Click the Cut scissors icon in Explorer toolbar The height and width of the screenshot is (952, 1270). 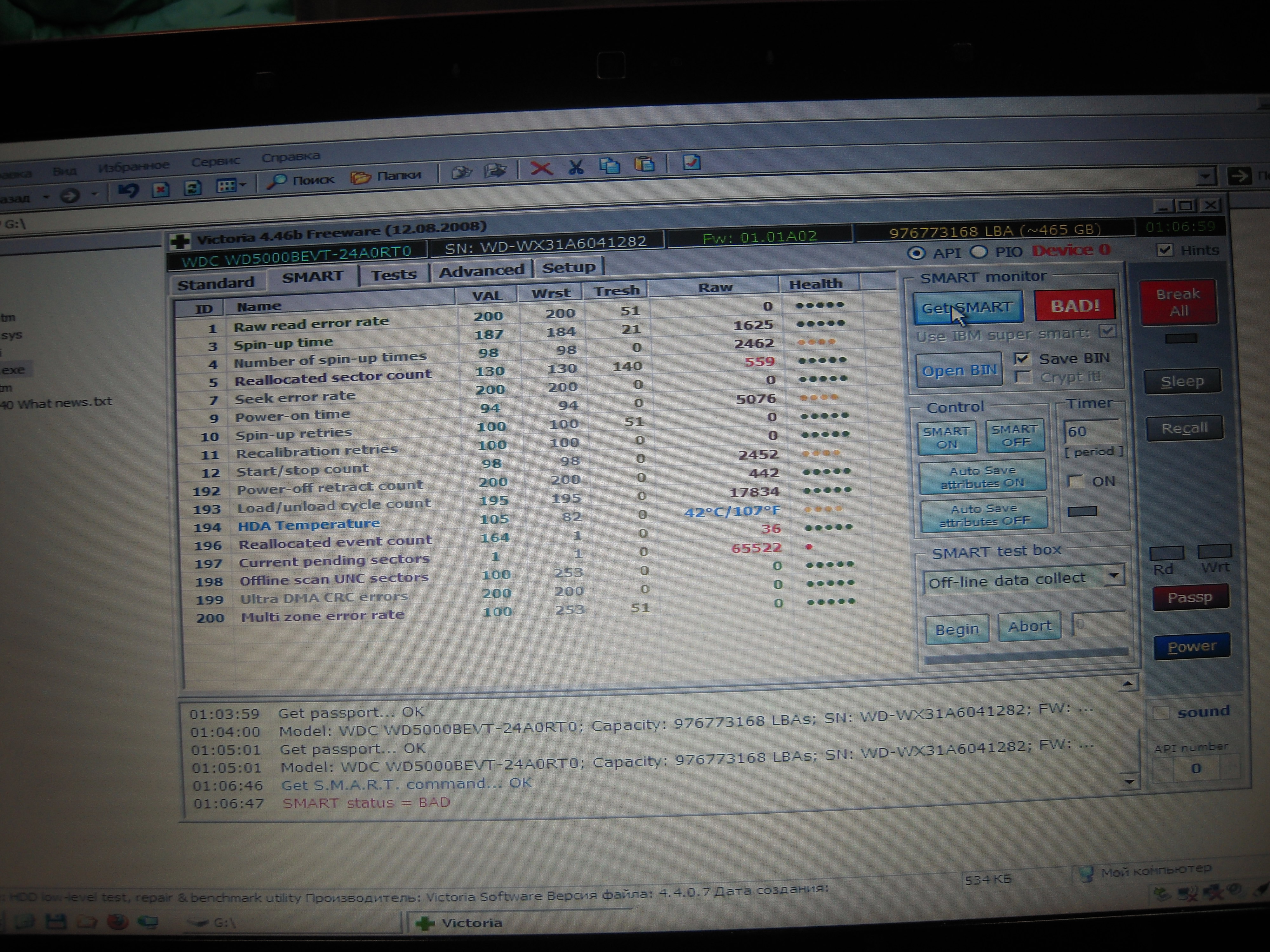pos(576,167)
